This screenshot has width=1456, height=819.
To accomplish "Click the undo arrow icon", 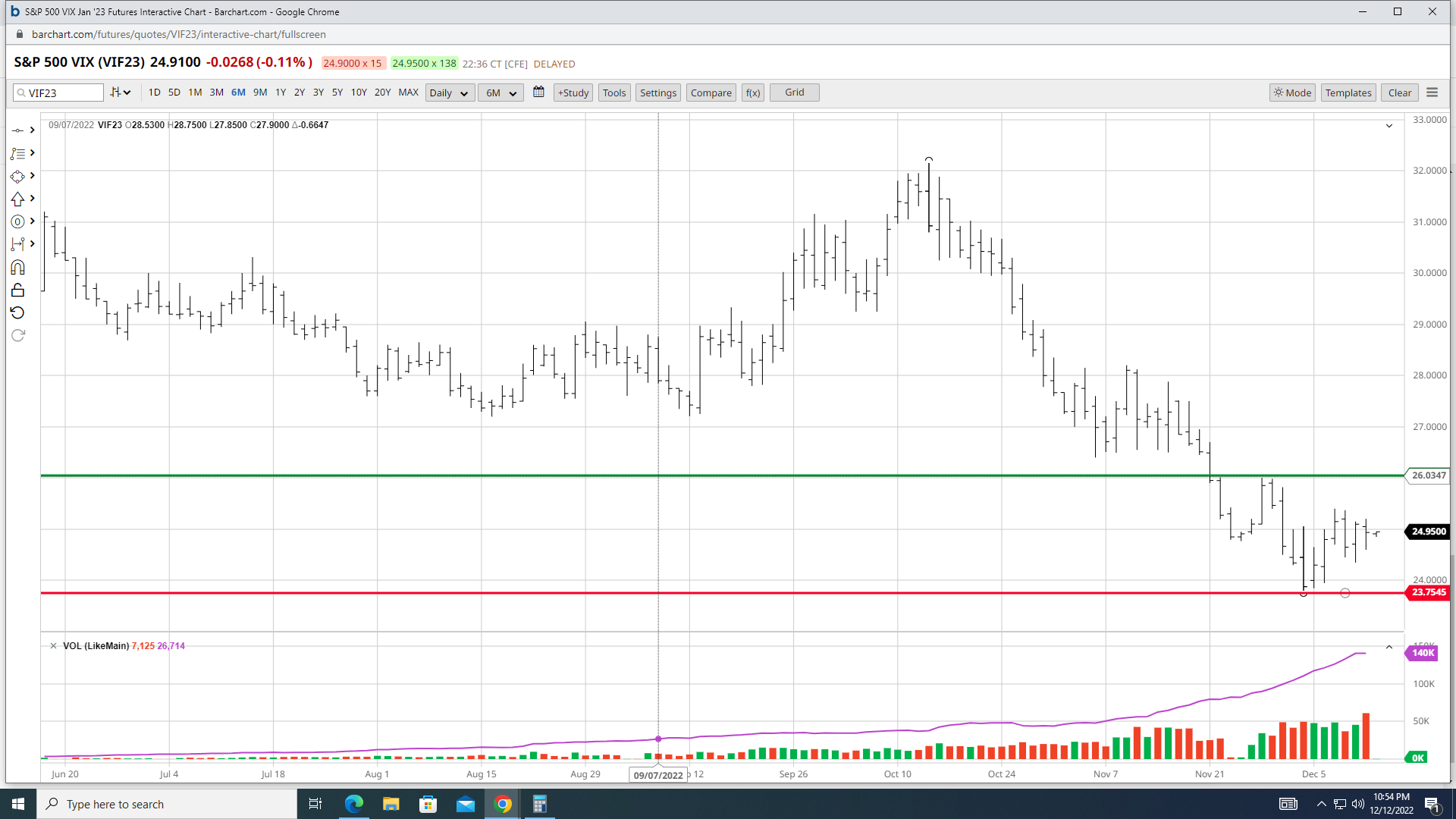I will click(18, 312).
